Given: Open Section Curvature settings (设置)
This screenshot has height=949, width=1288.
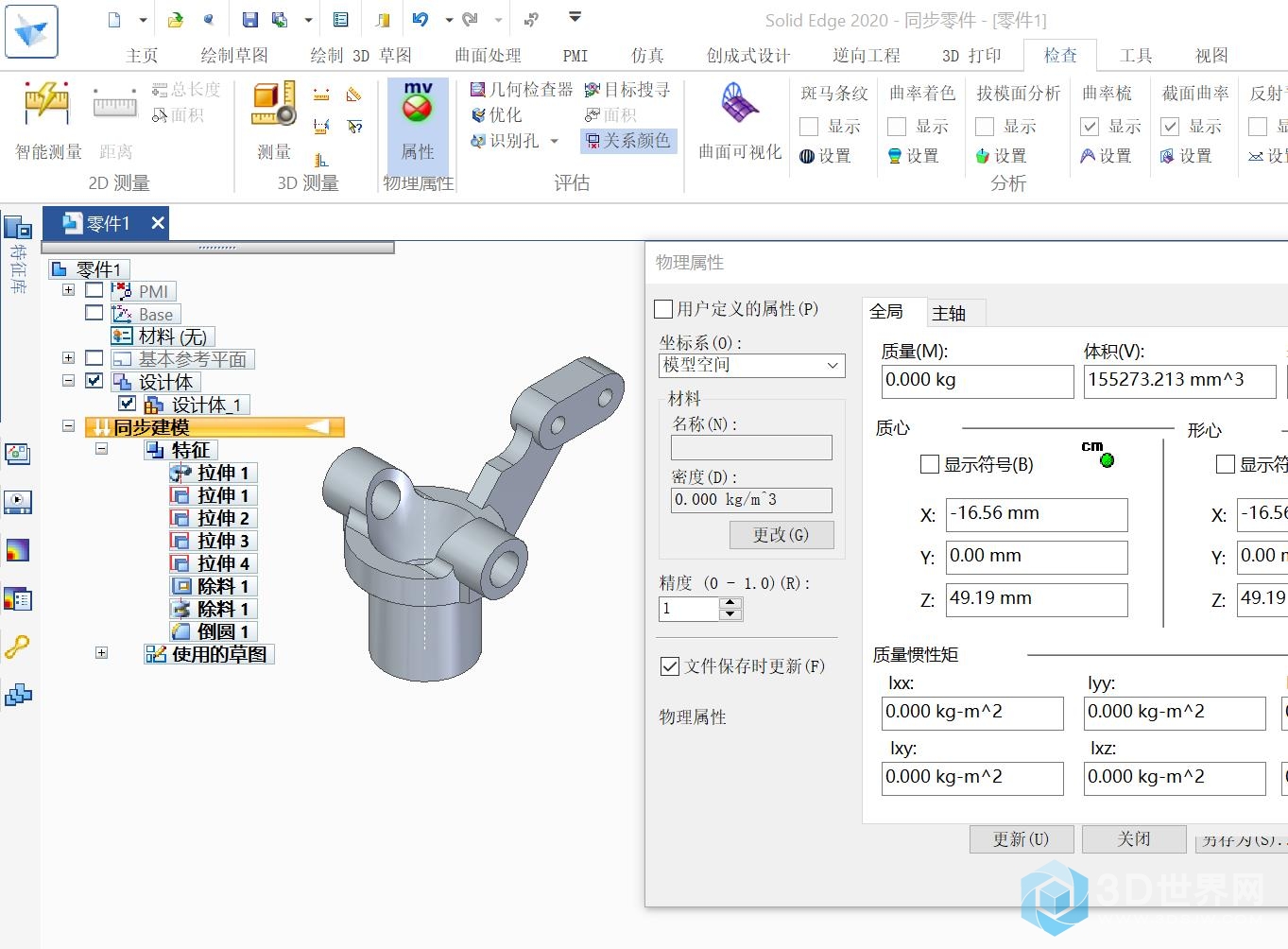Looking at the screenshot, I should 1186,156.
